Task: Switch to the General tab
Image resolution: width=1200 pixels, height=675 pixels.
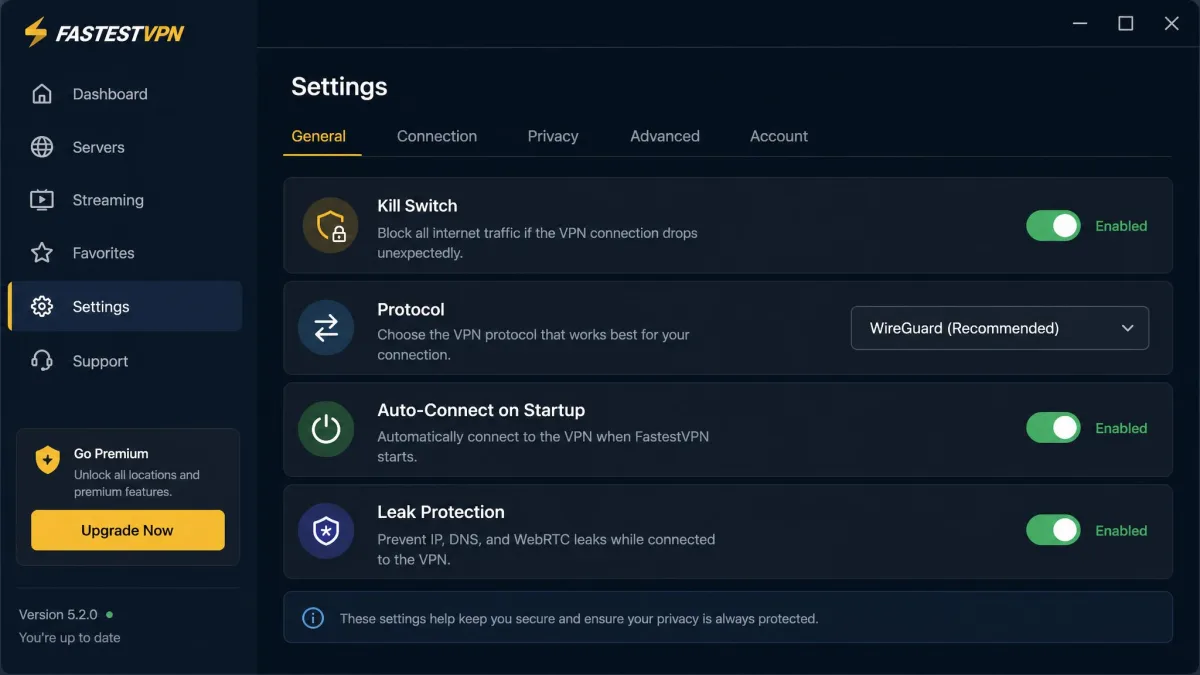Action: (319, 136)
